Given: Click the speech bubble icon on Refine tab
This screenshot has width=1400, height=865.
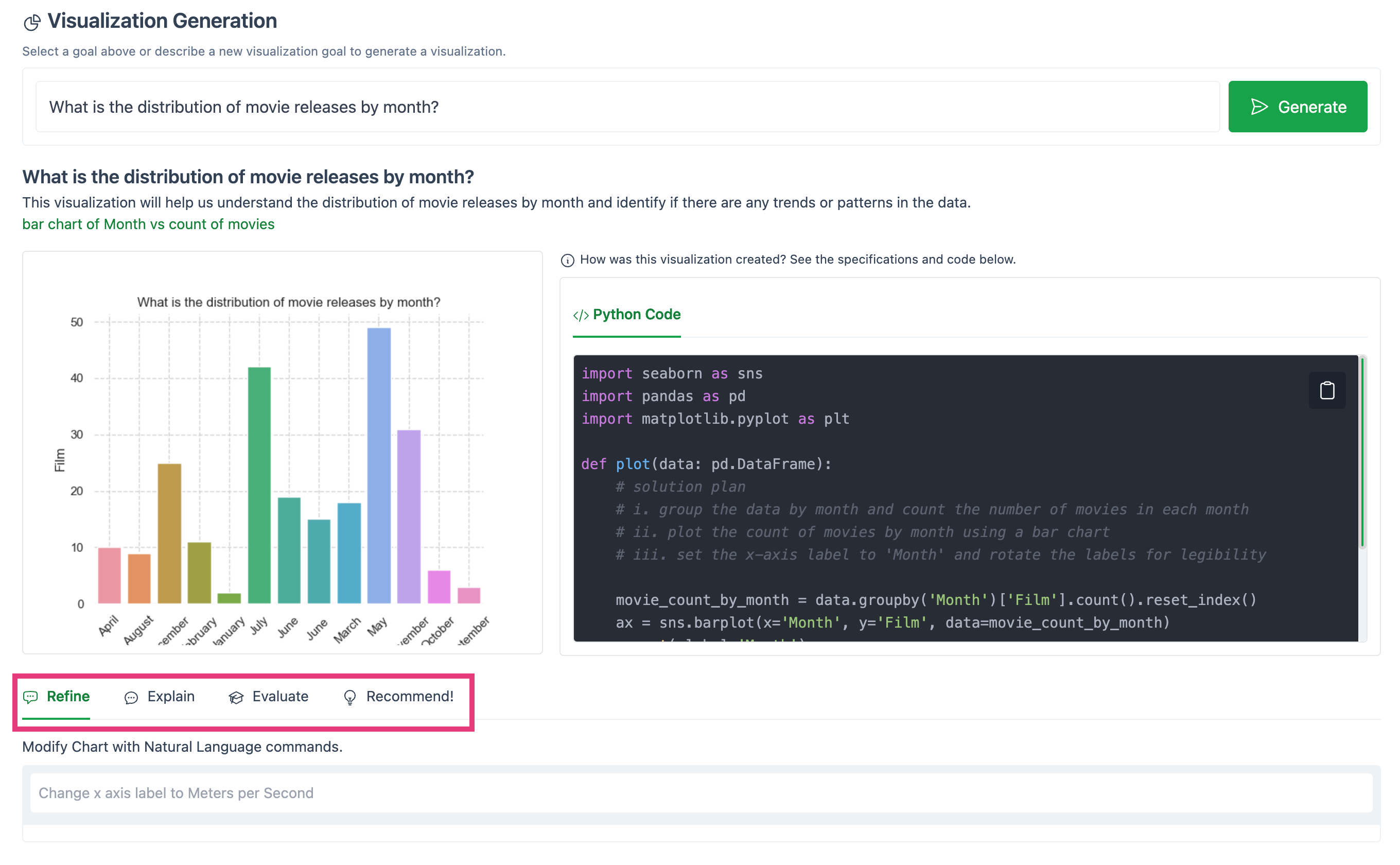Looking at the screenshot, I should [31, 697].
